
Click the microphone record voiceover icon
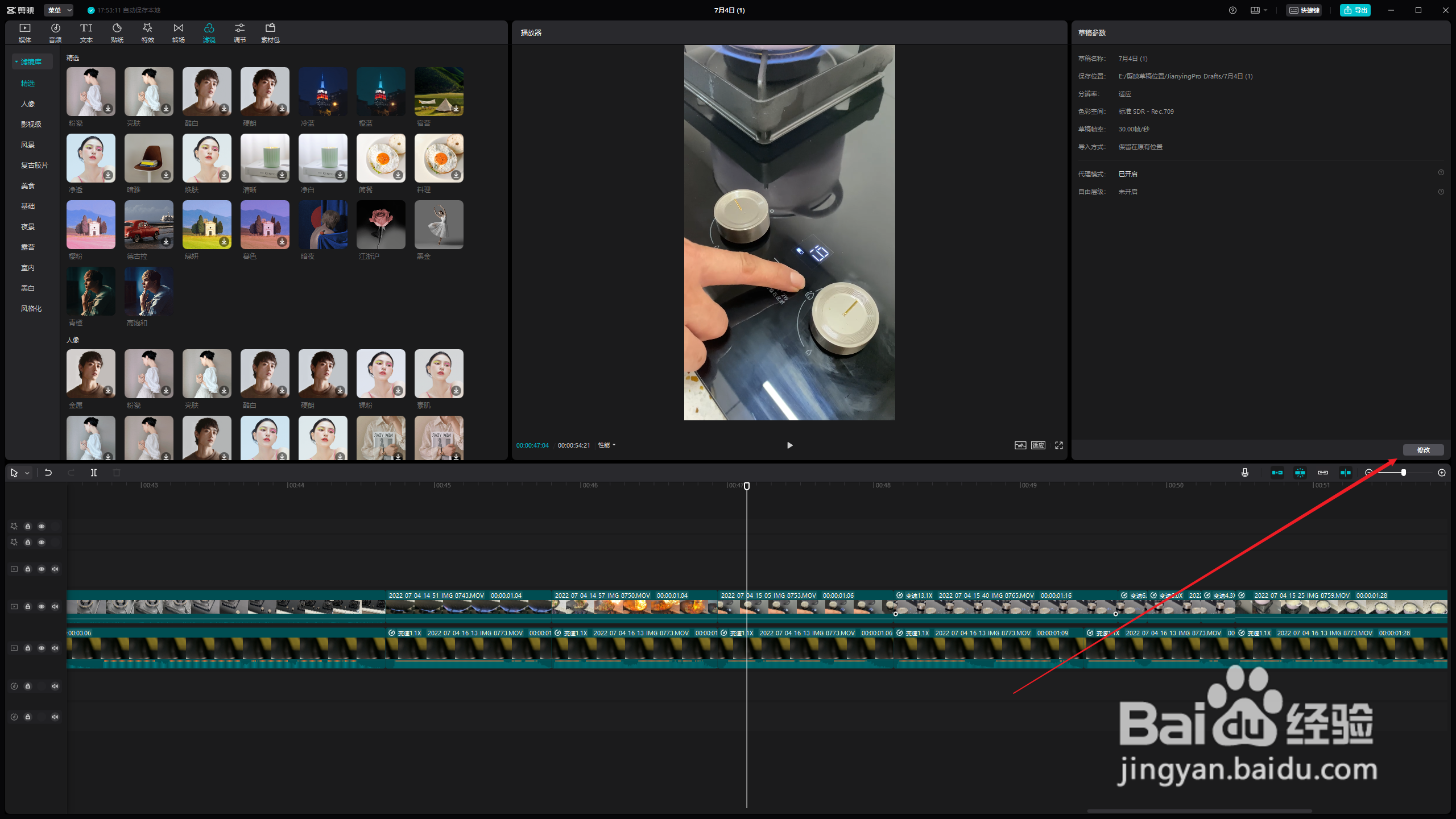[1245, 473]
